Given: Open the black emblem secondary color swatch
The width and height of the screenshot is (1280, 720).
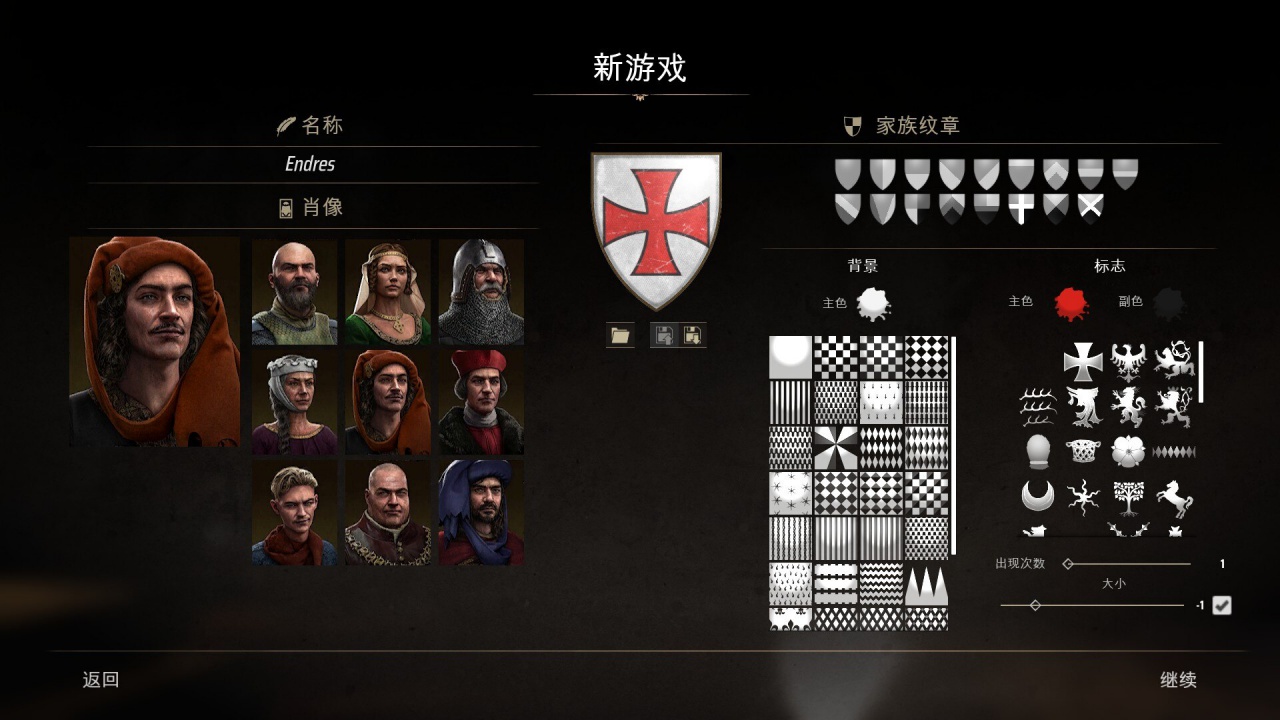Looking at the screenshot, I should [1168, 303].
